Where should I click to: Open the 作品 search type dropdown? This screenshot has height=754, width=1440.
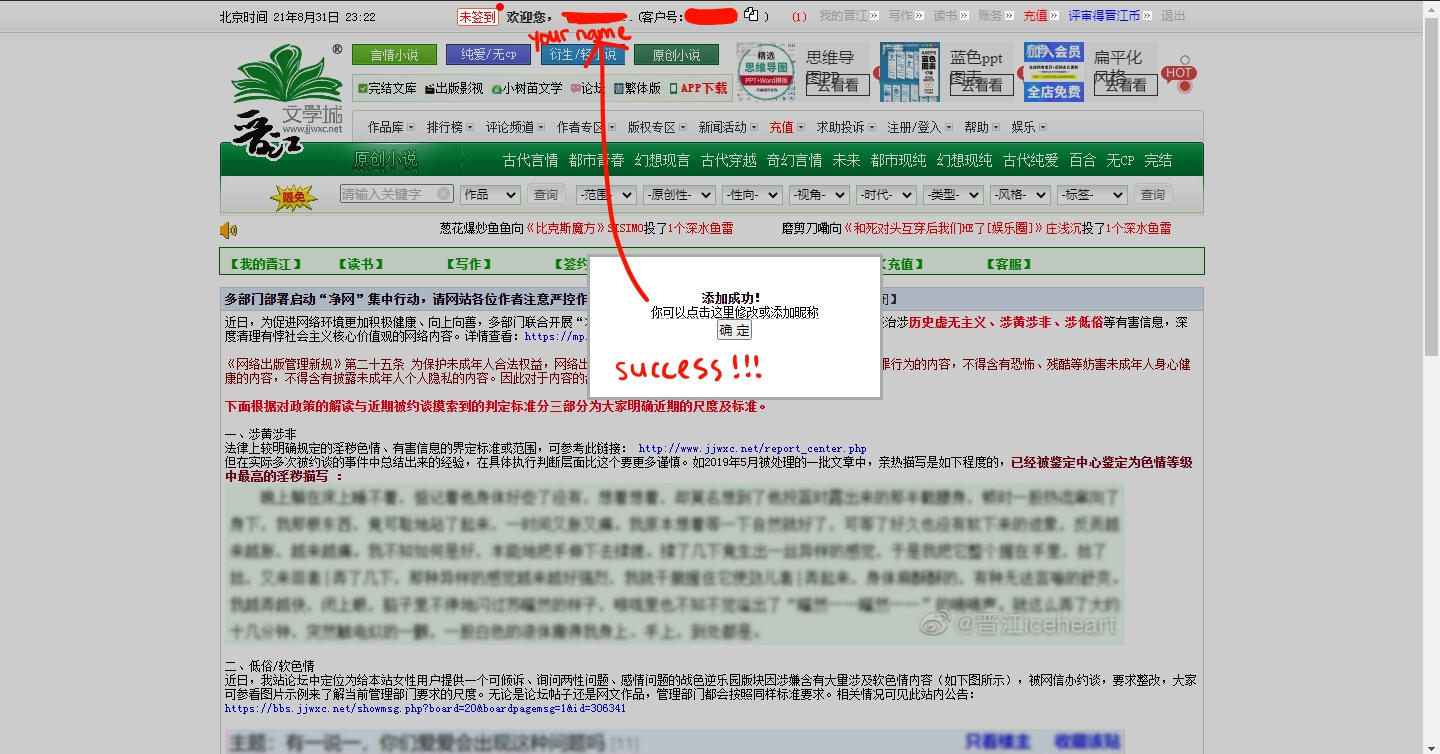(489, 195)
